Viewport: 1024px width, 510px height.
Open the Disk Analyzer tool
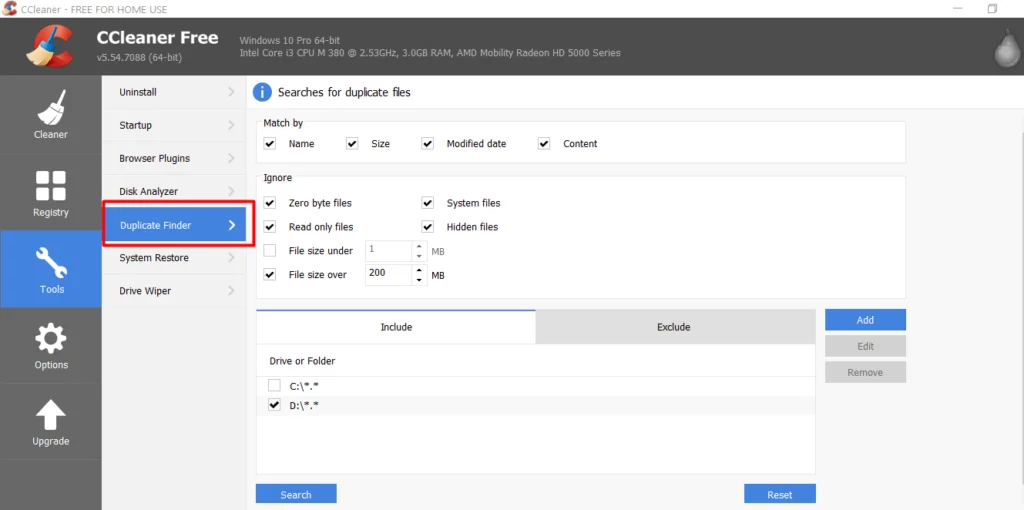point(174,191)
